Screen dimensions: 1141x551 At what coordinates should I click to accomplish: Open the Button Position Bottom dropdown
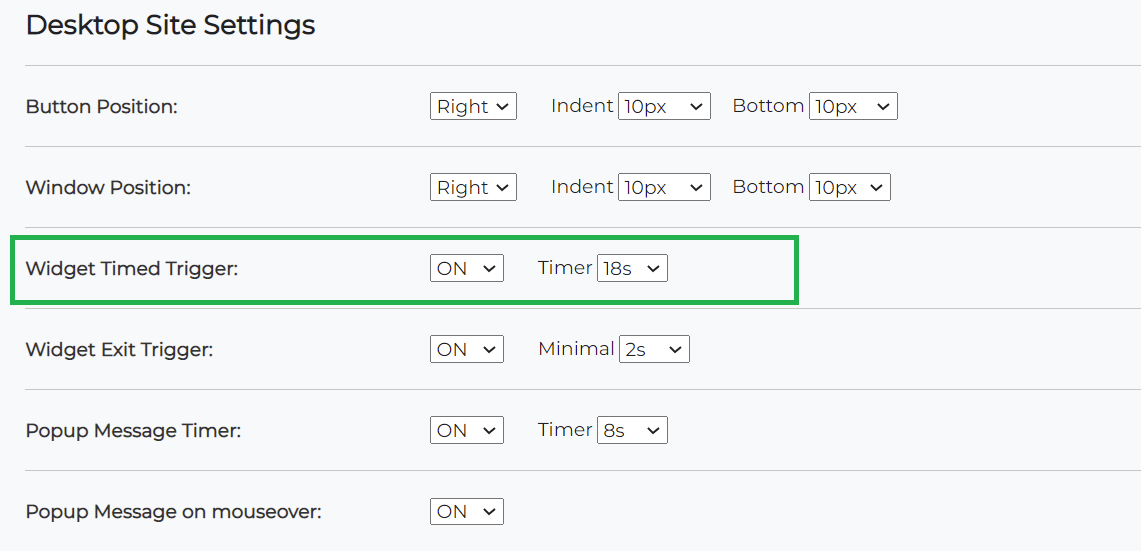pos(853,107)
